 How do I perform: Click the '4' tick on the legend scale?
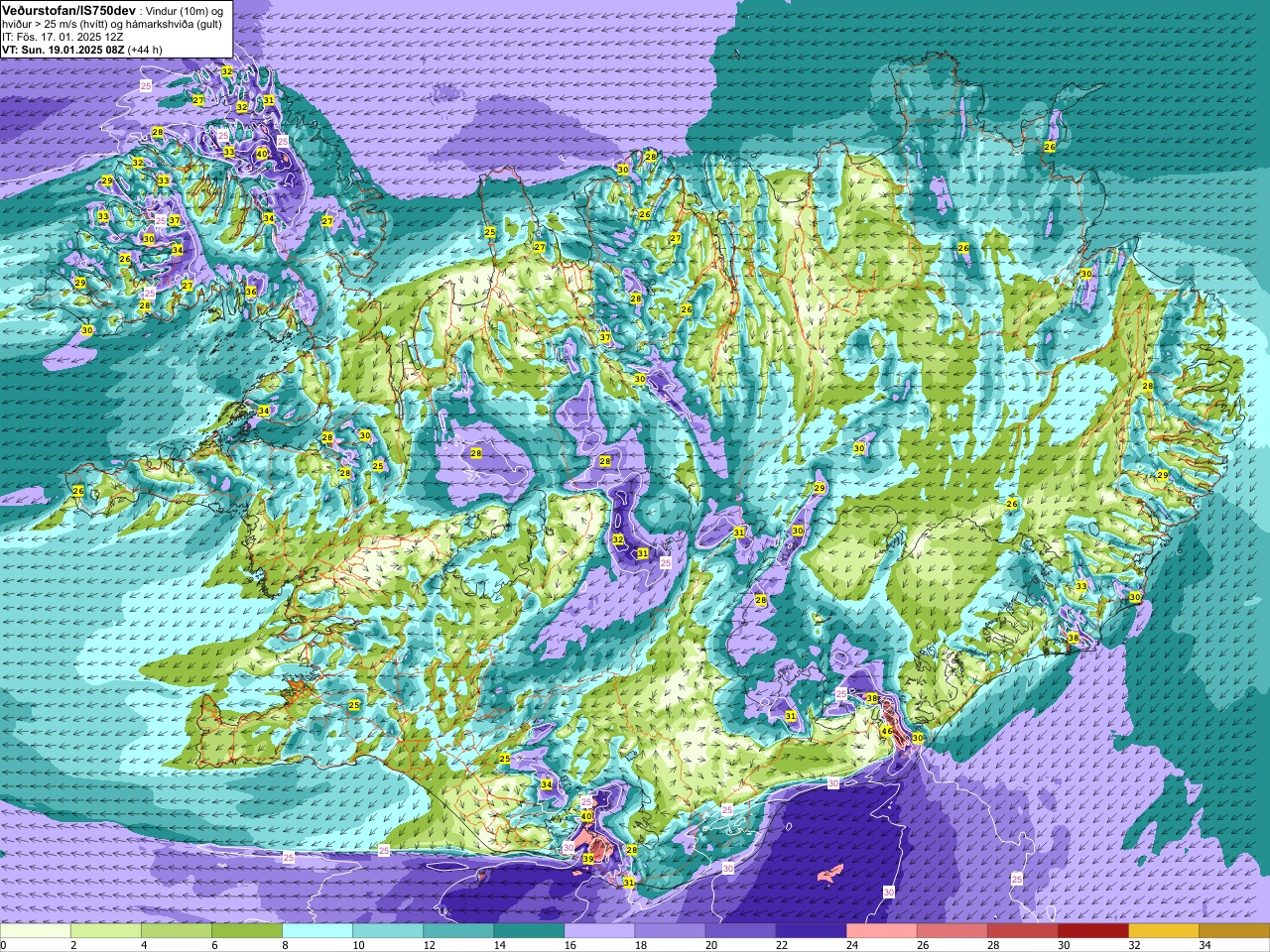tap(142, 945)
